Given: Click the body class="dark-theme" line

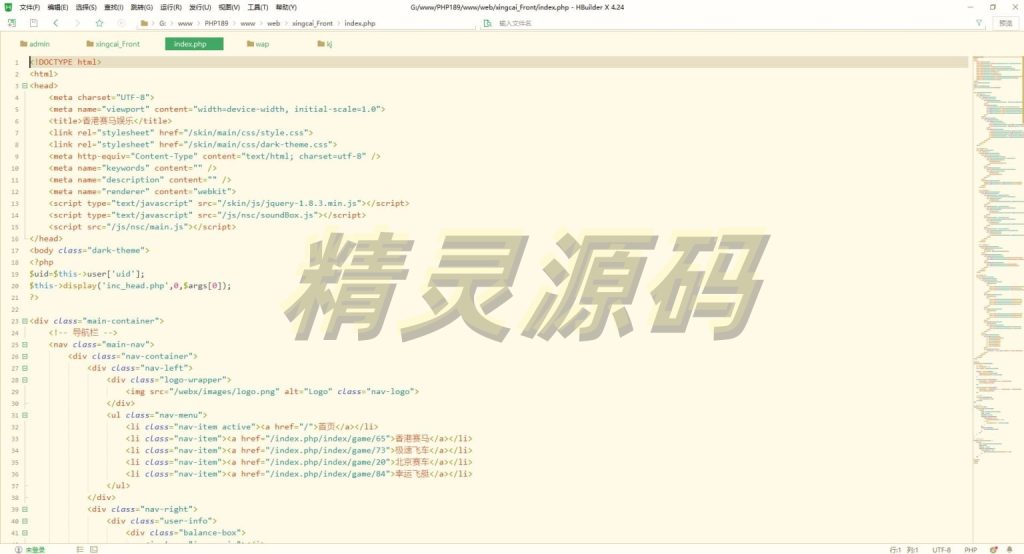Looking at the screenshot, I should [89, 250].
